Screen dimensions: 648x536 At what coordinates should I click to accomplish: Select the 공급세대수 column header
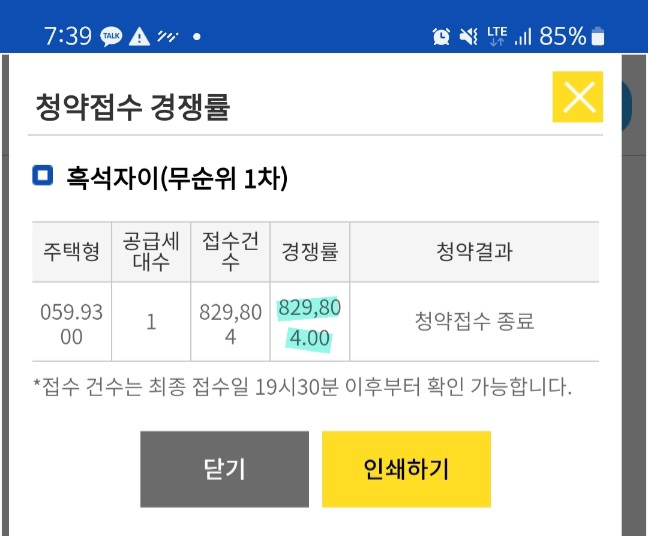click(151, 252)
